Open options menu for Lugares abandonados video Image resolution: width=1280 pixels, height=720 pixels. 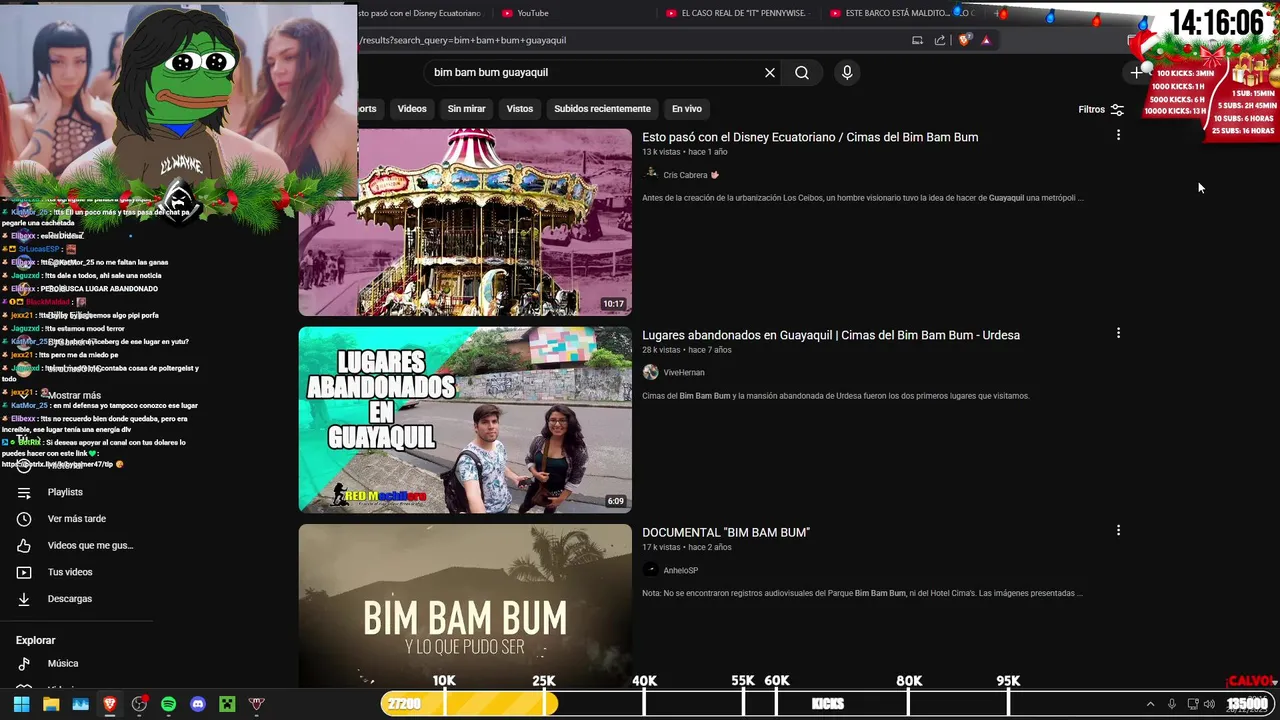point(1118,333)
